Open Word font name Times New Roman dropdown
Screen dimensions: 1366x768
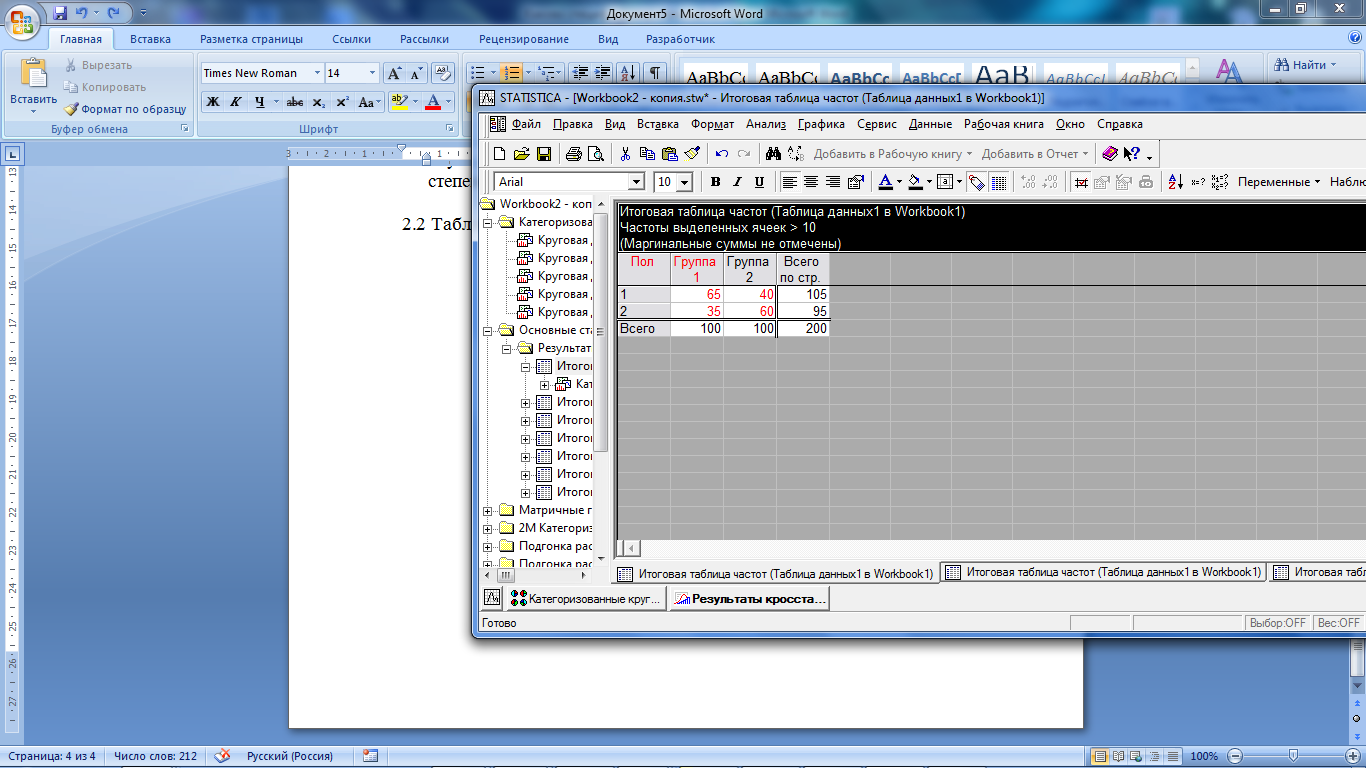click(318, 73)
